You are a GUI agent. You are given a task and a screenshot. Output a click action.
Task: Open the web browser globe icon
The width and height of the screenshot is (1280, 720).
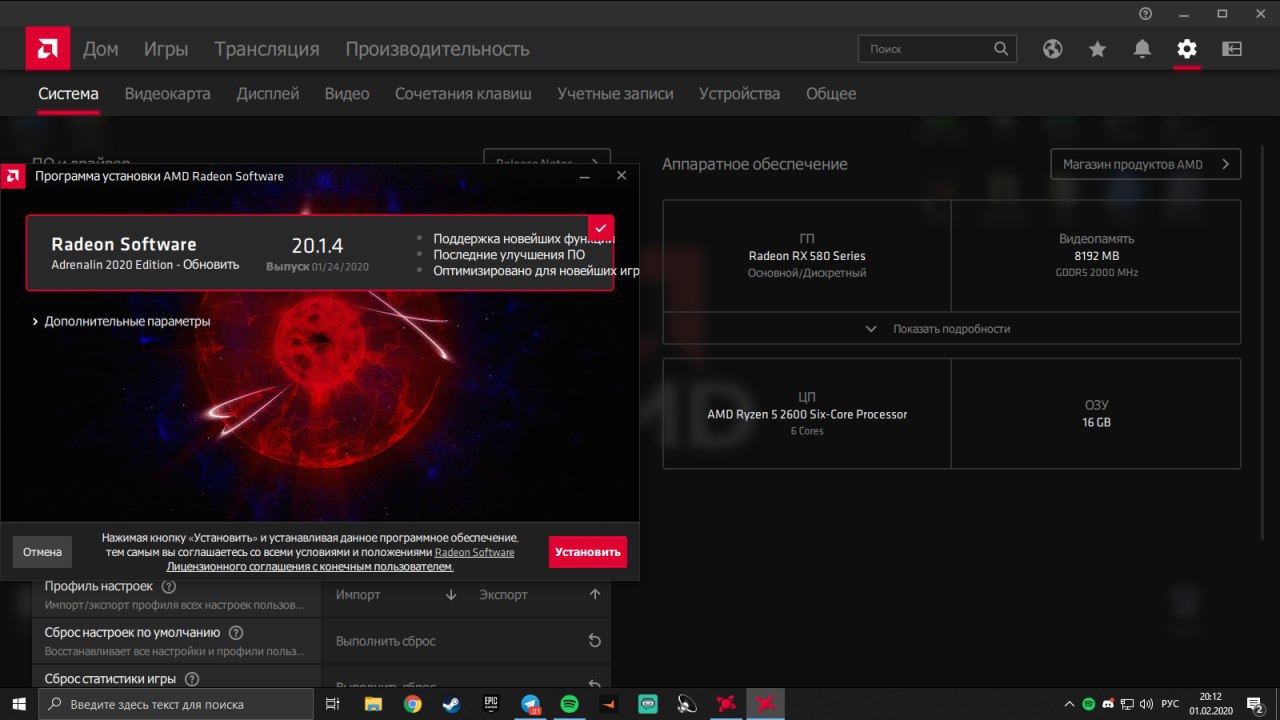(1052, 49)
